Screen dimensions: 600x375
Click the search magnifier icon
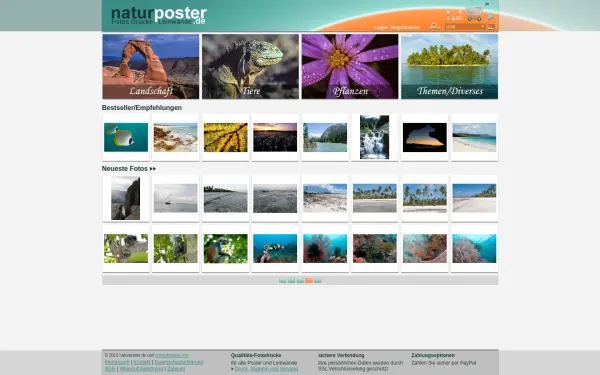tap(434, 26)
